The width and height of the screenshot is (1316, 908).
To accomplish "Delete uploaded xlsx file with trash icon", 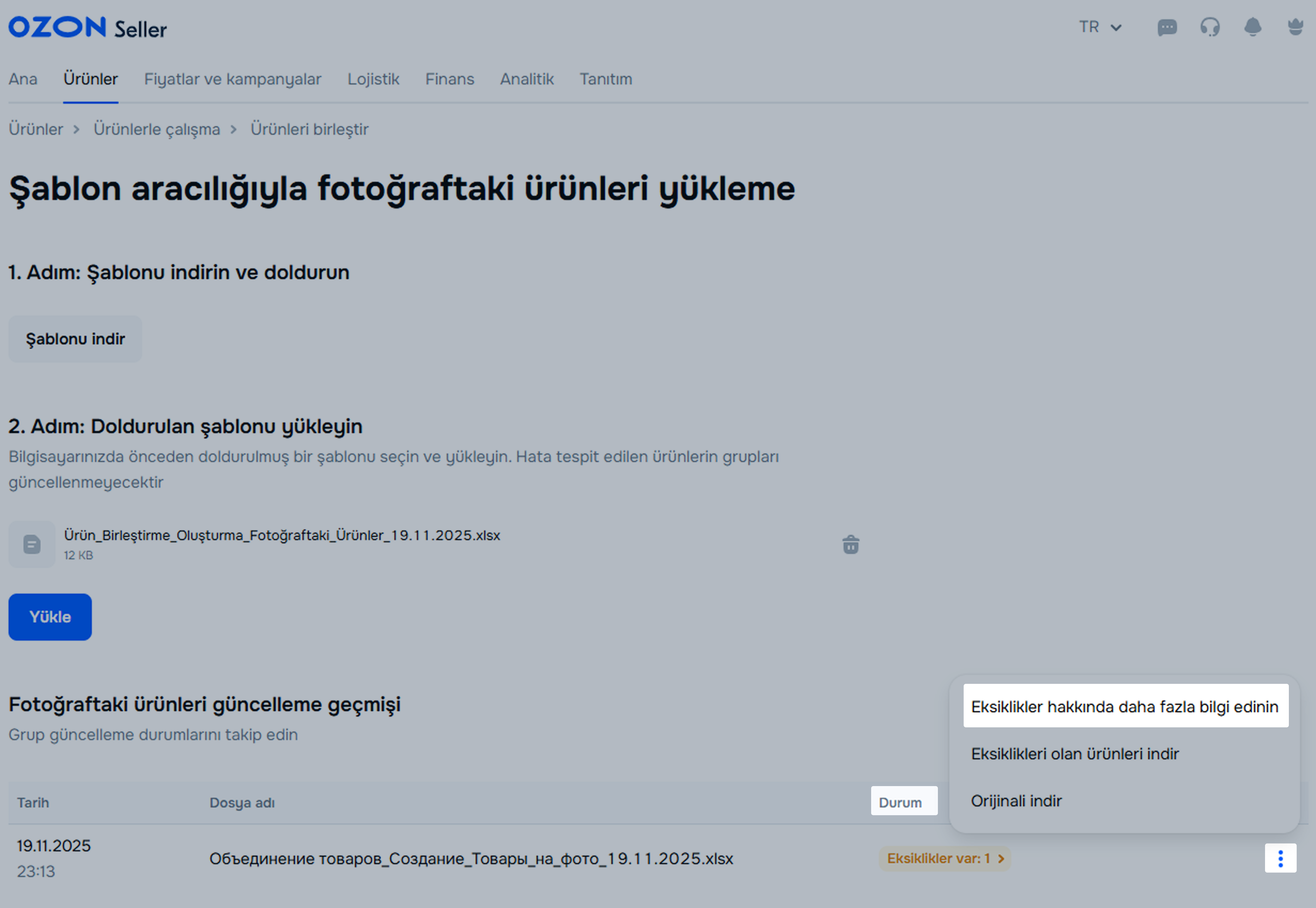I will click(x=850, y=544).
